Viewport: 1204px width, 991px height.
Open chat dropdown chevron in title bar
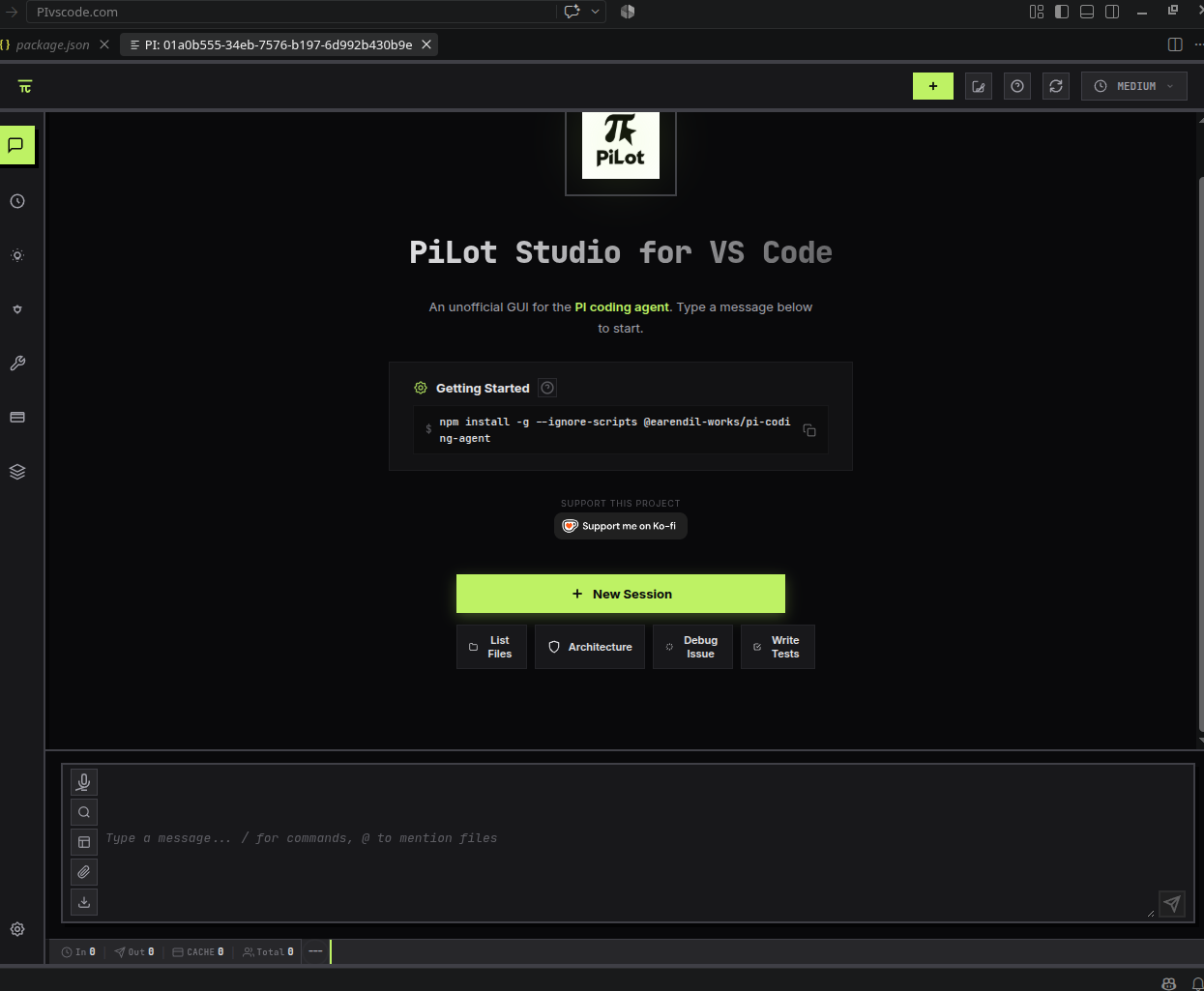(596, 12)
